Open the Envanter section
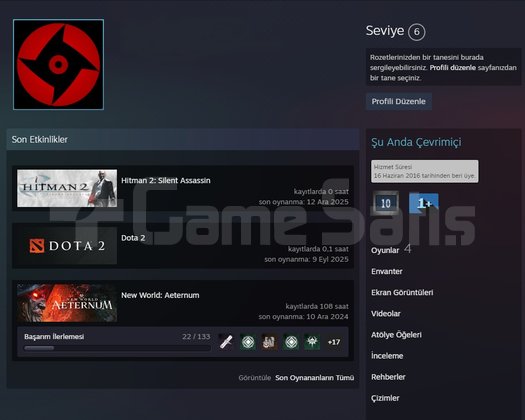This screenshot has height=420, width=525. 387,271
